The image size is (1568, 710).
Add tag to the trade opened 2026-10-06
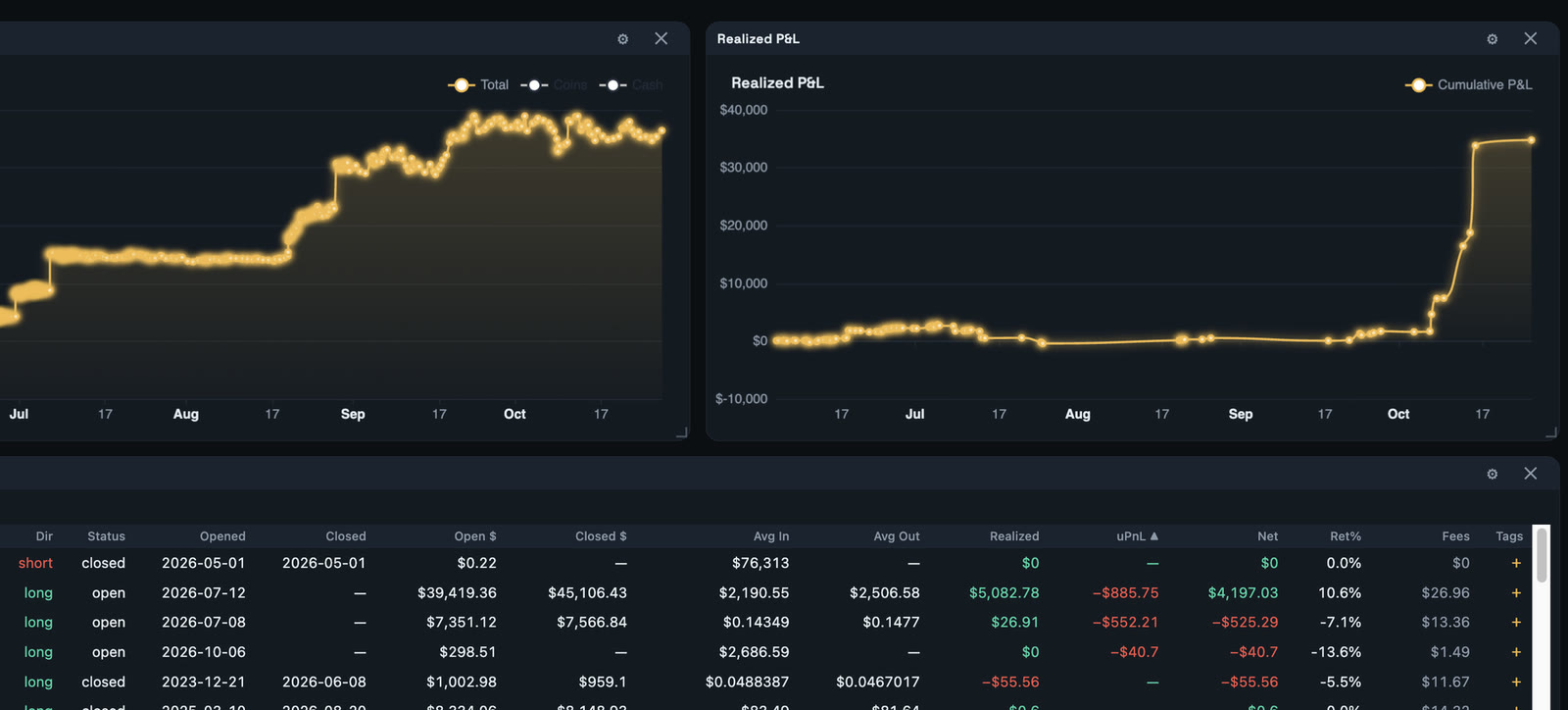(1516, 652)
